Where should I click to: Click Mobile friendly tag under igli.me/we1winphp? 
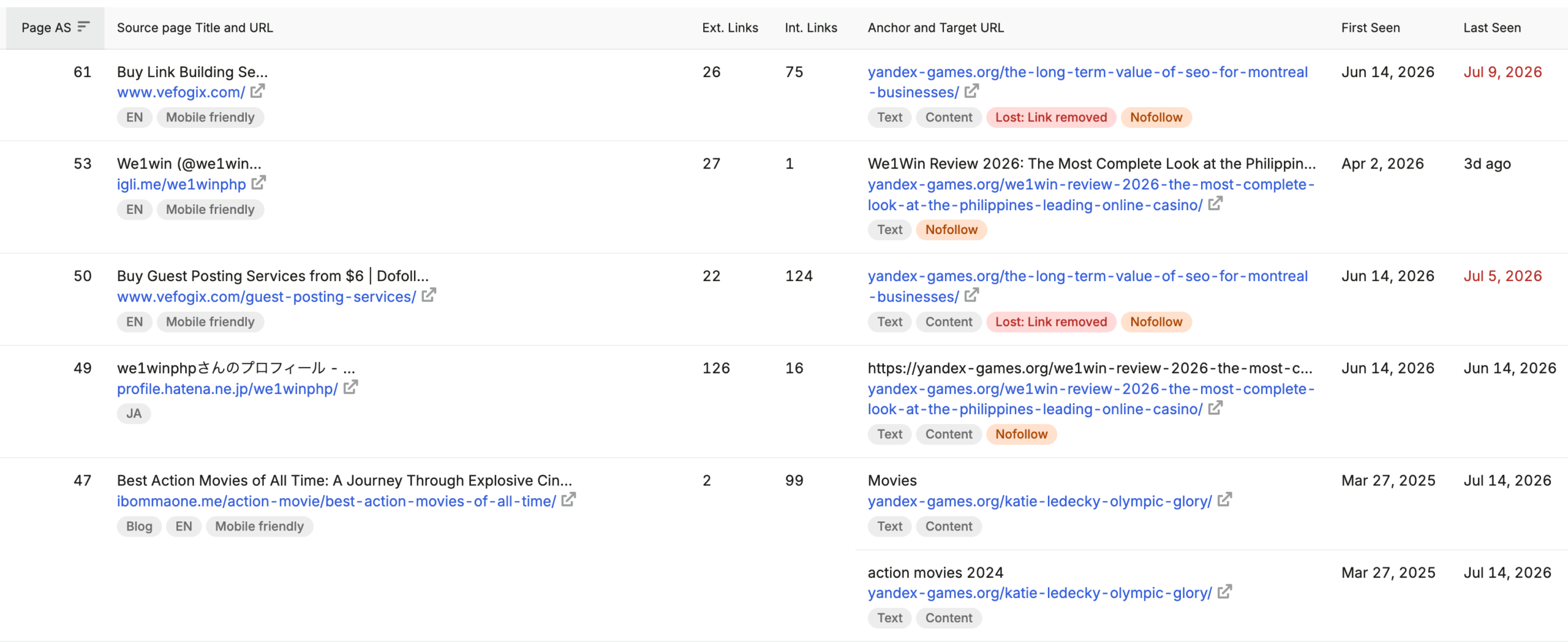(x=210, y=210)
